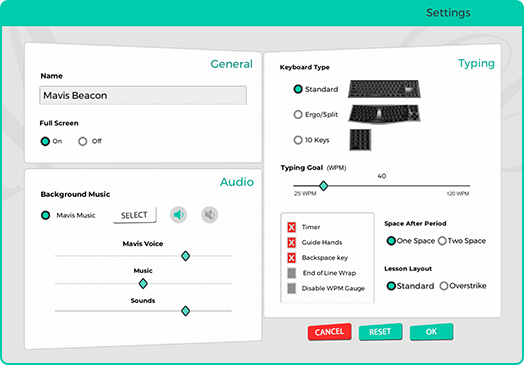Click the speaker volume-on icon

178,215
